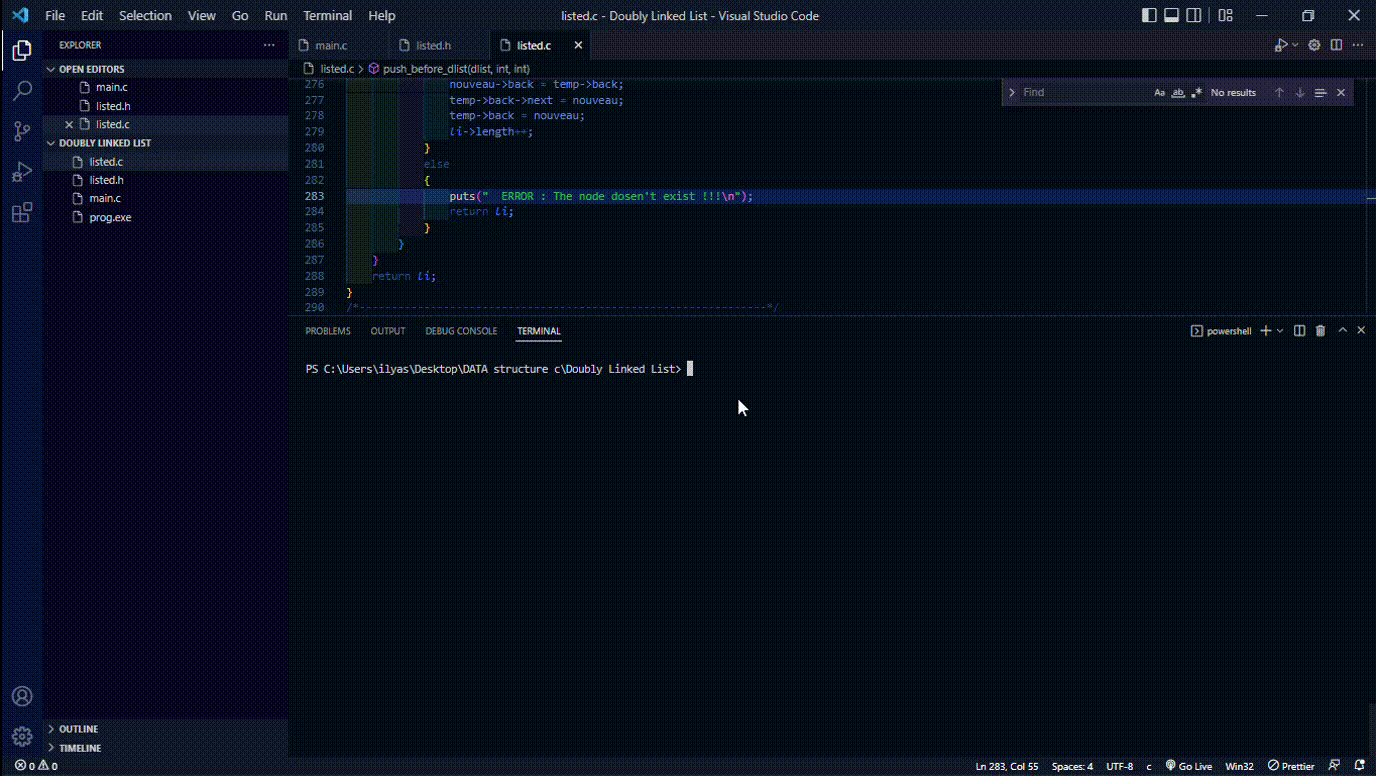Open editor More Actions ellipsis
This screenshot has width=1376, height=776.
(1358, 45)
